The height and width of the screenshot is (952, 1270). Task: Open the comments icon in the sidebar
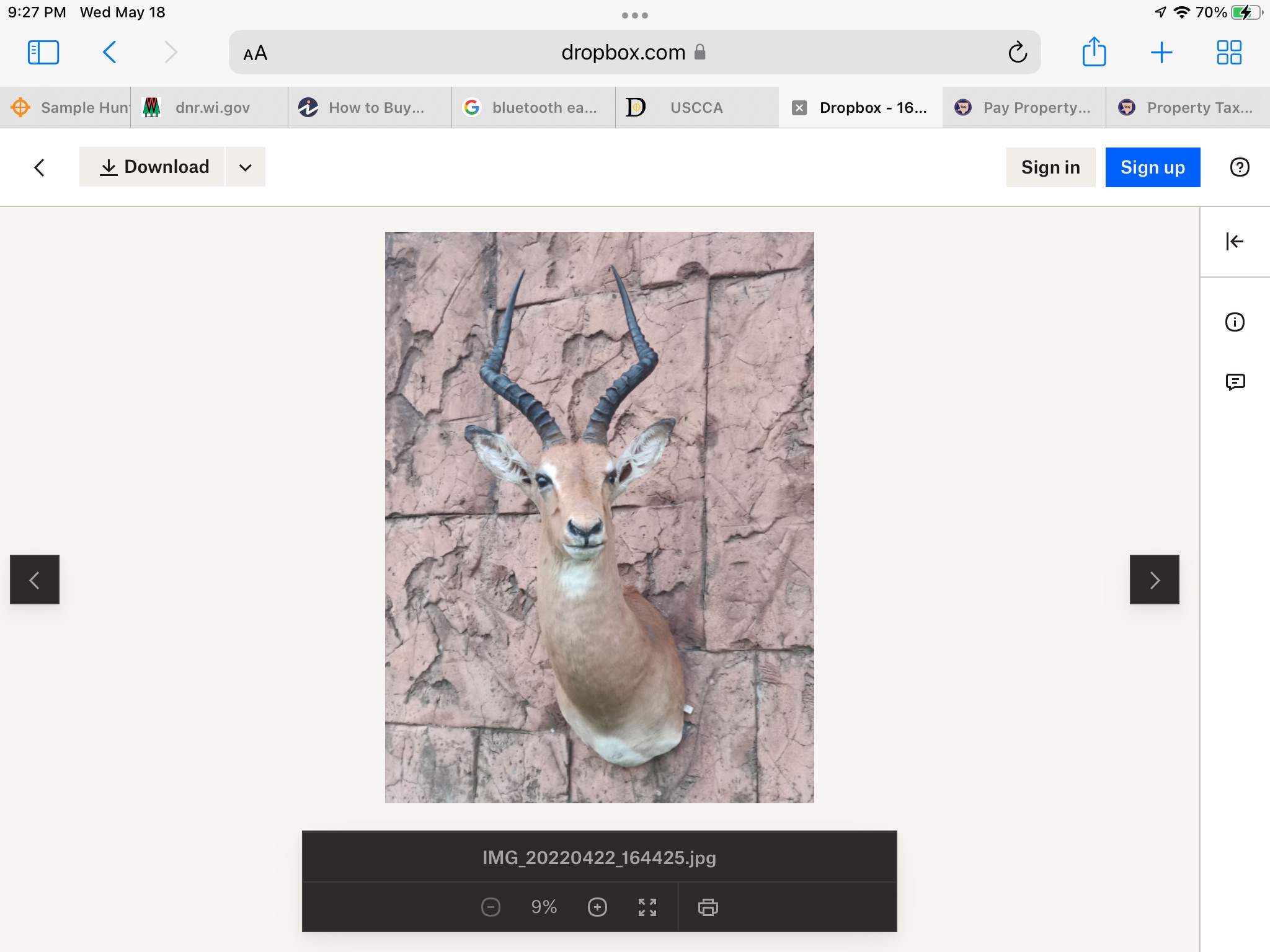(1235, 382)
